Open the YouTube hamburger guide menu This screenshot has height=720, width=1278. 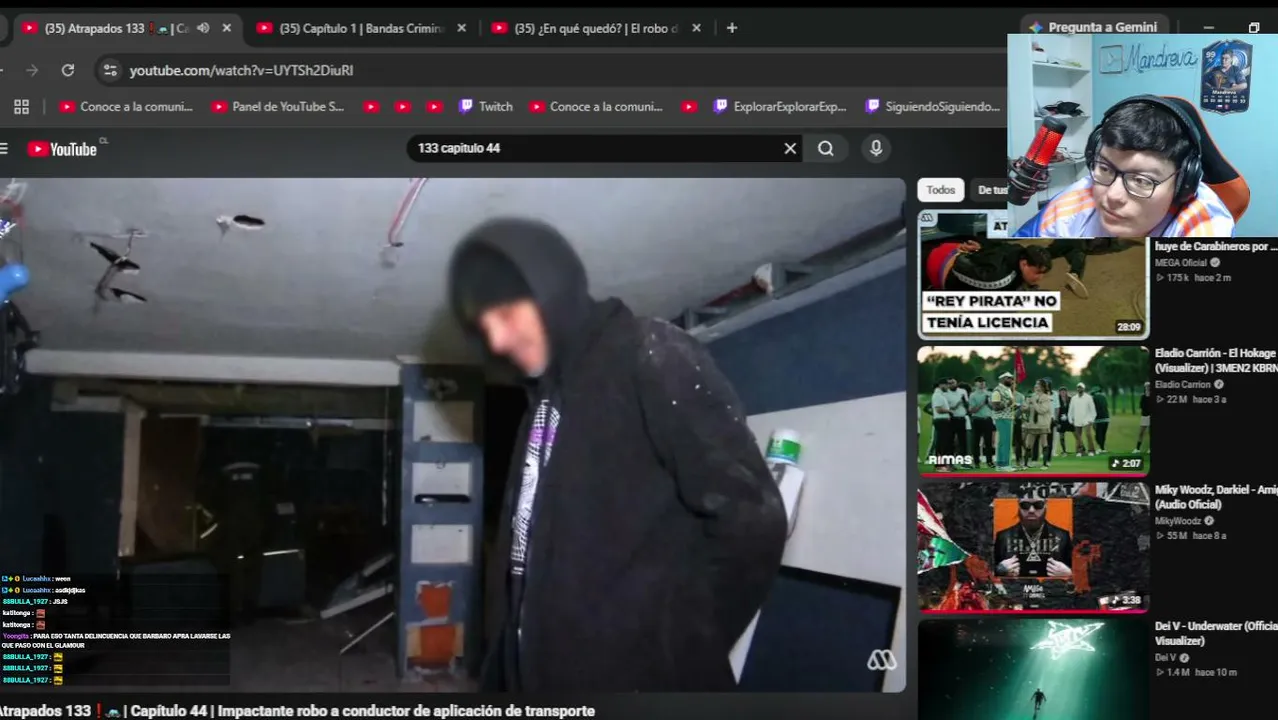coord(4,149)
